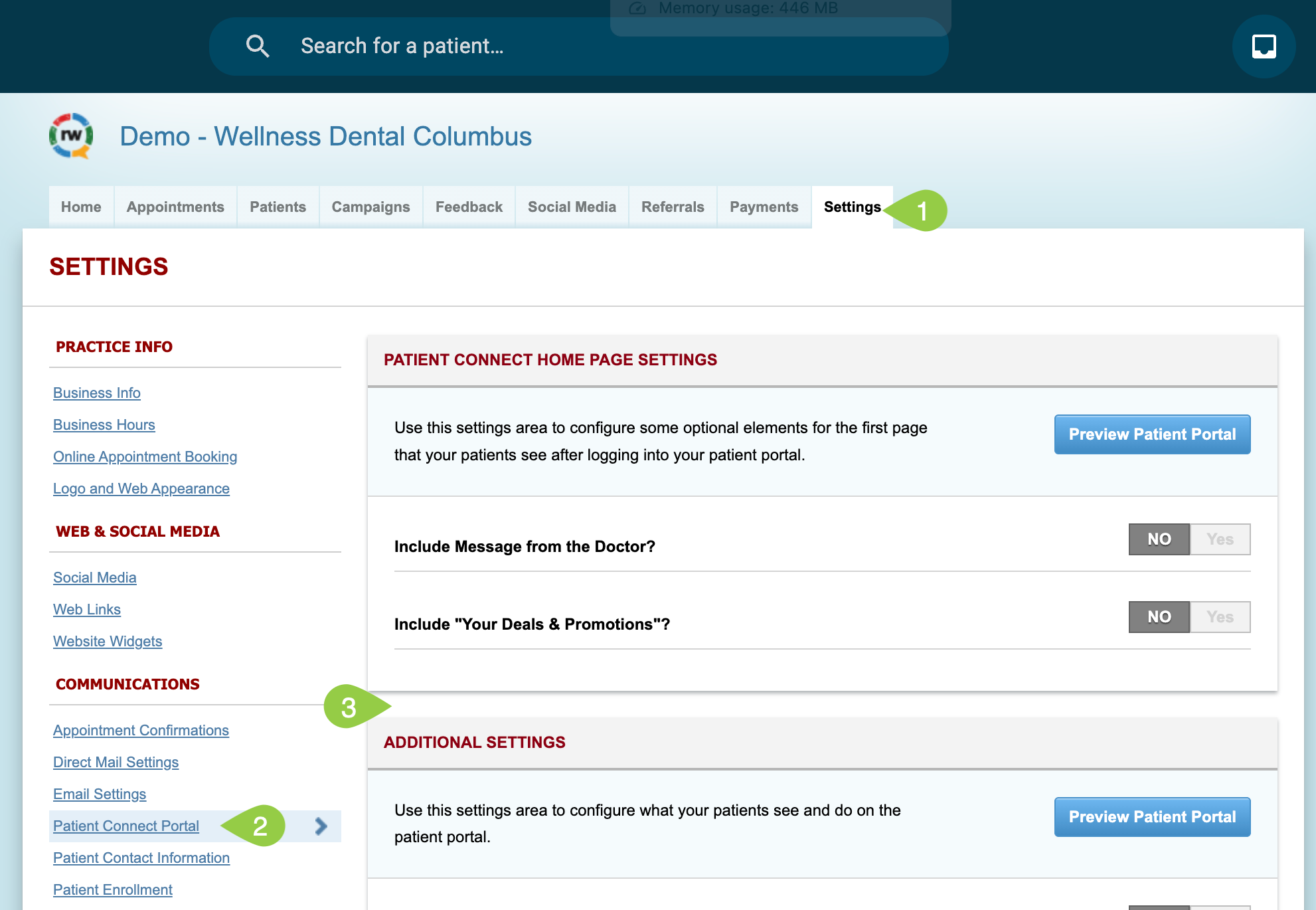This screenshot has width=1316, height=910.
Task: Open Business Info link
Action: tap(97, 393)
